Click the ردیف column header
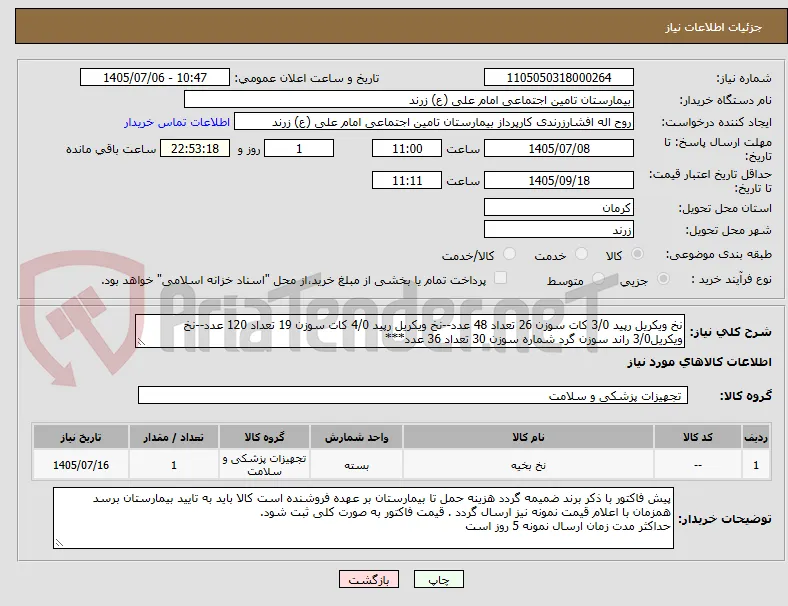This screenshot has height=606, width=788. click(755, 437)
